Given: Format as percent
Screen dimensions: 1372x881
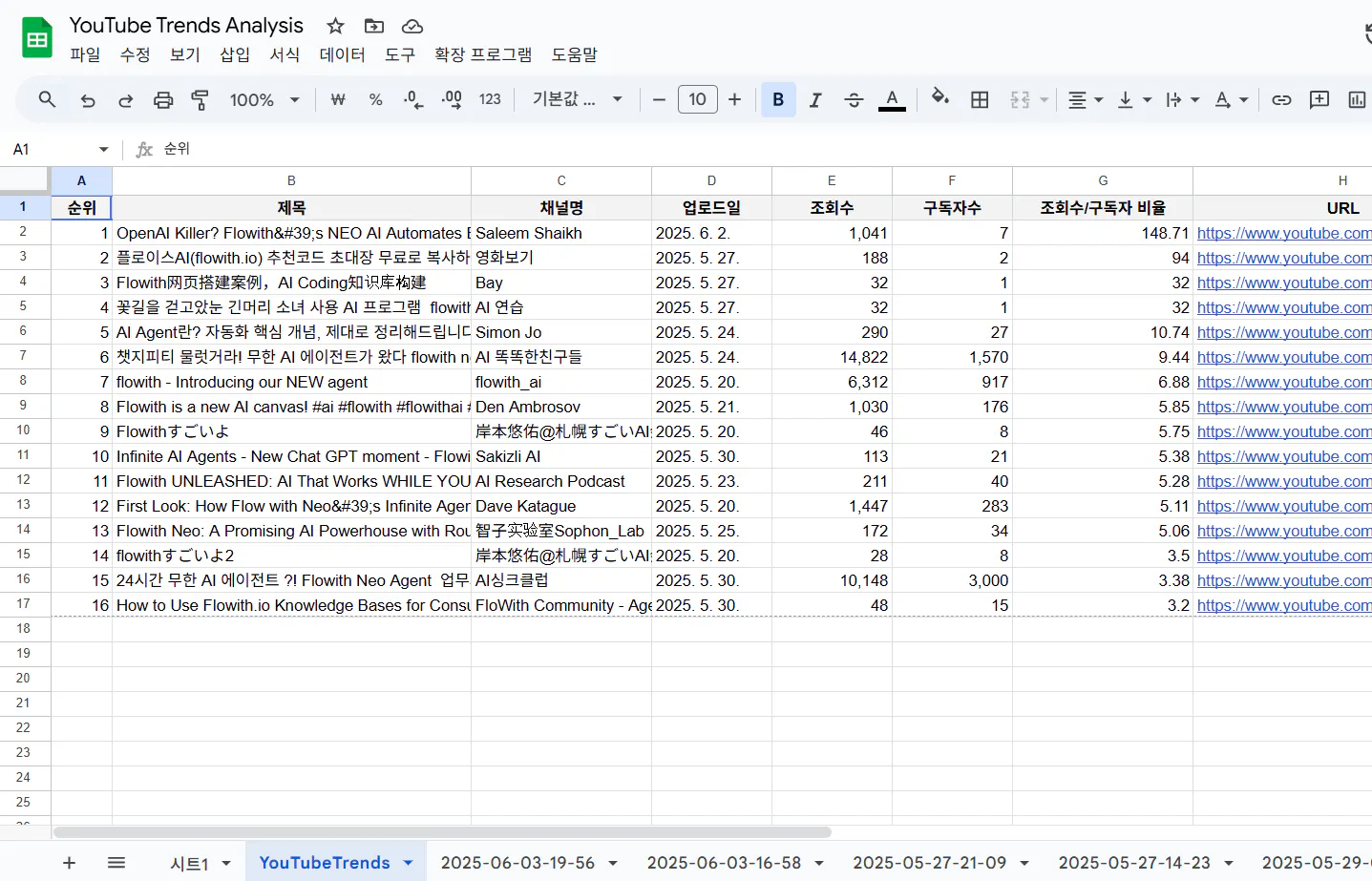Looking at the screenshot, I should 375,99.
